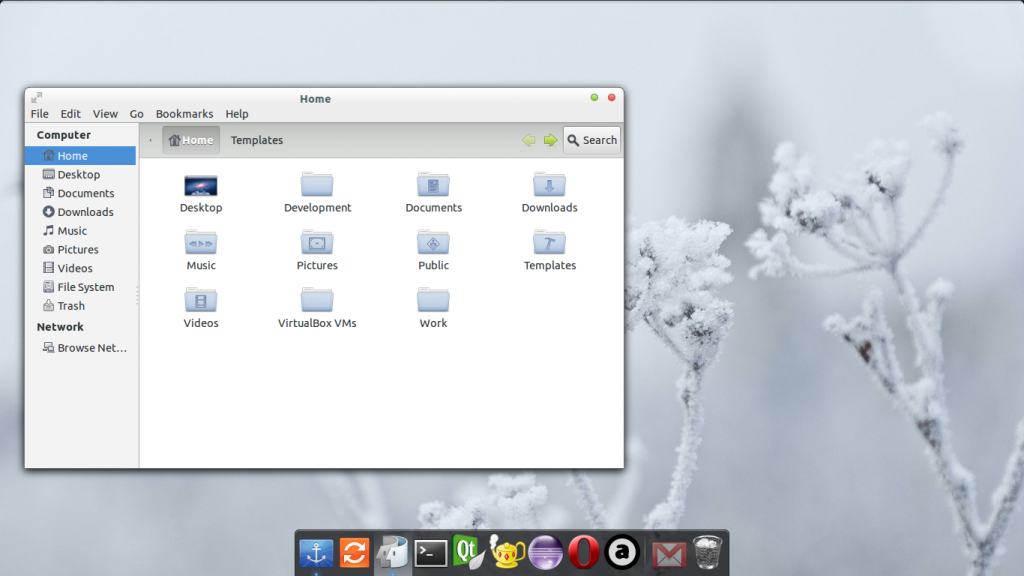Select the Development folder
The image size is (1024, 576).
pyautogui.click(x=317, y=192)
